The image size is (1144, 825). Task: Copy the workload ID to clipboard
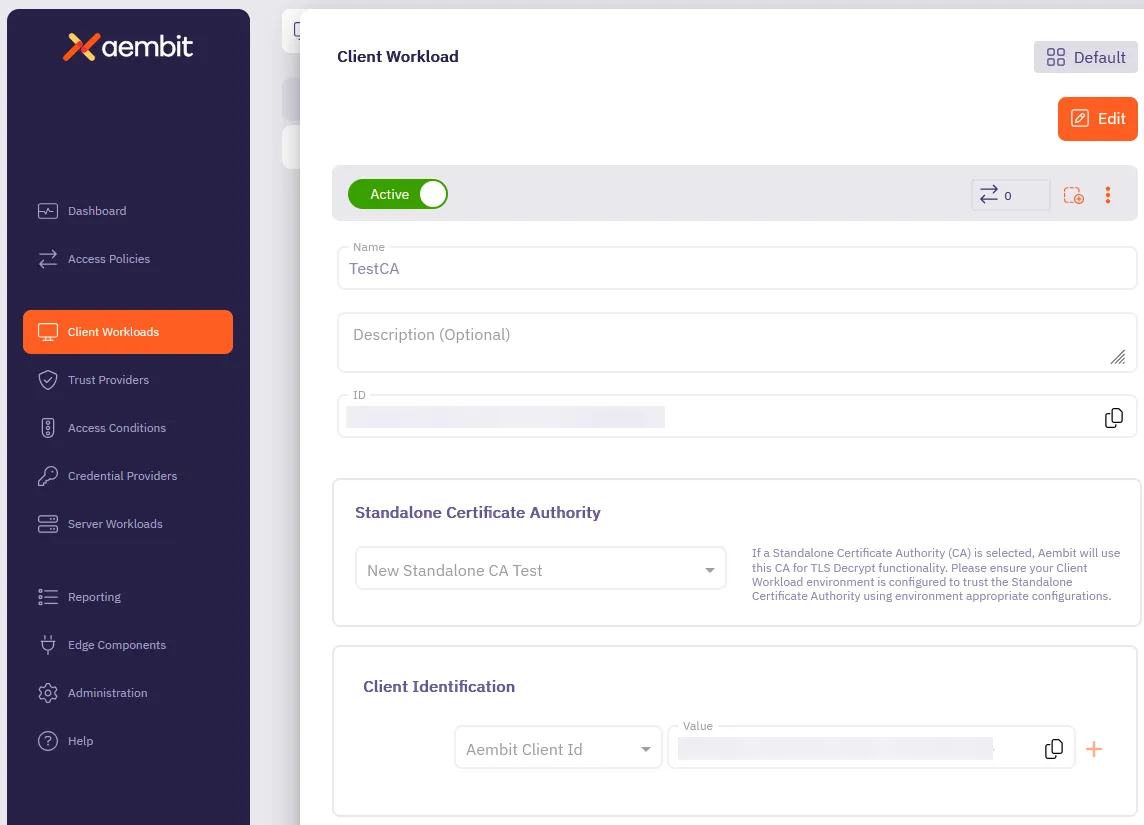(1113, 417)
